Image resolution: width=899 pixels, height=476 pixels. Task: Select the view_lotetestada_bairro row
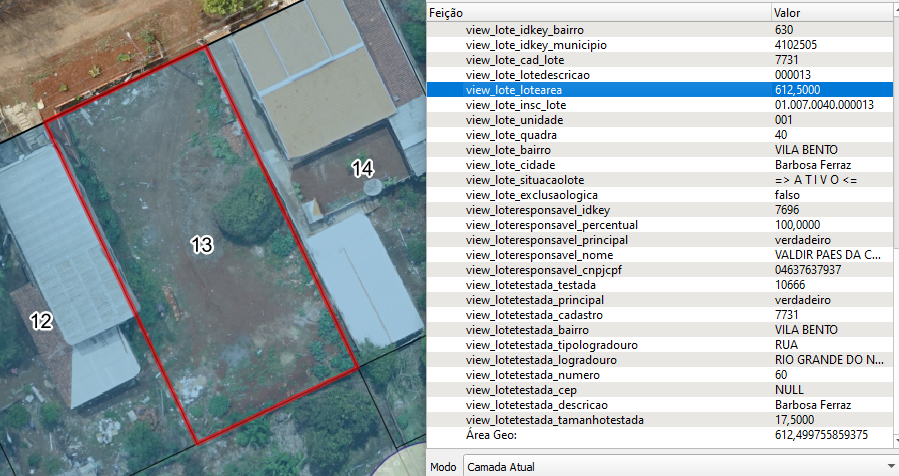[x=660, y=330]
